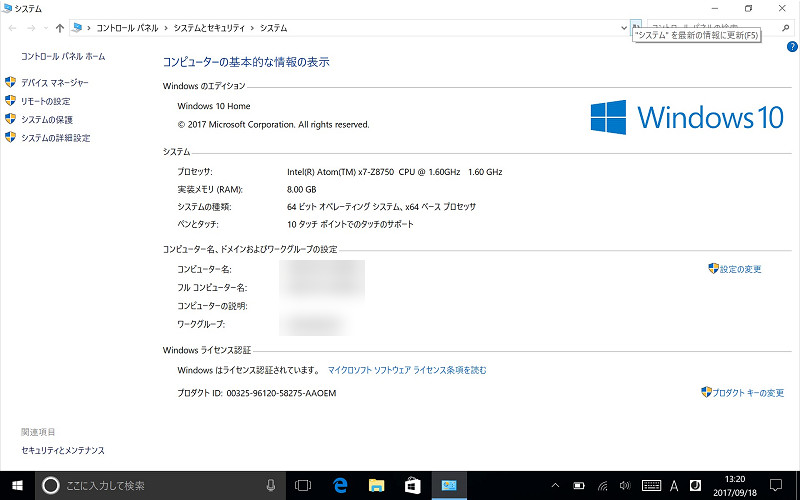Click the 8.00 GB RAM value

click(302, 189)
